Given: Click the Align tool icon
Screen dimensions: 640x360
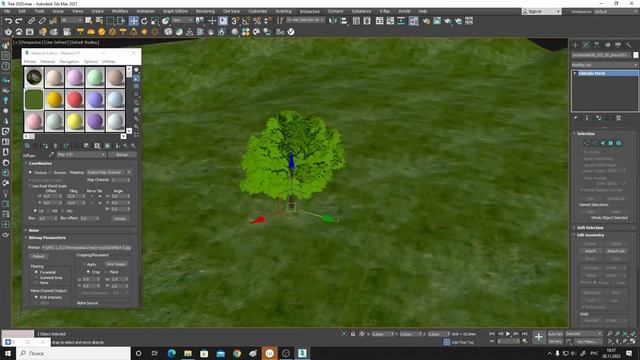Looking at the screenshot, I should click(x=344, y=20).
